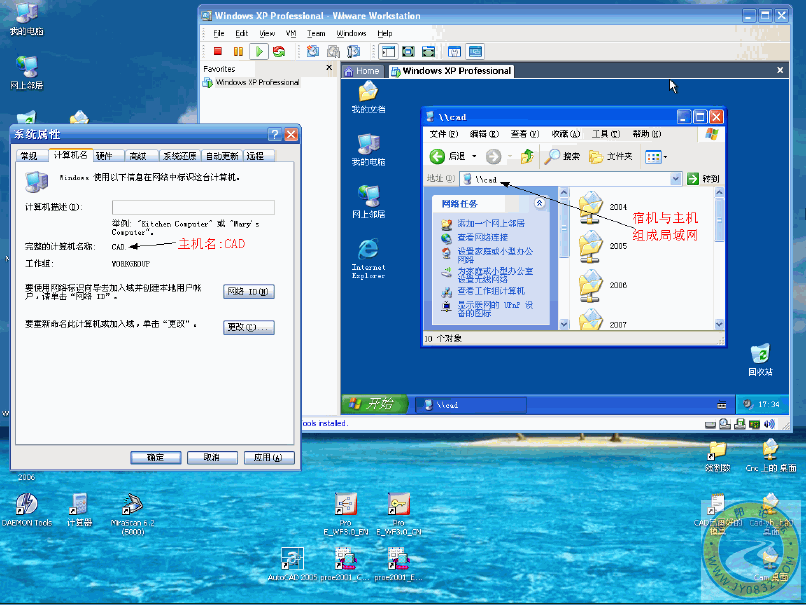Open the 文件(F) menu in the \\cad window
This screenshot has width=806, height=605.
coord(444,134)
